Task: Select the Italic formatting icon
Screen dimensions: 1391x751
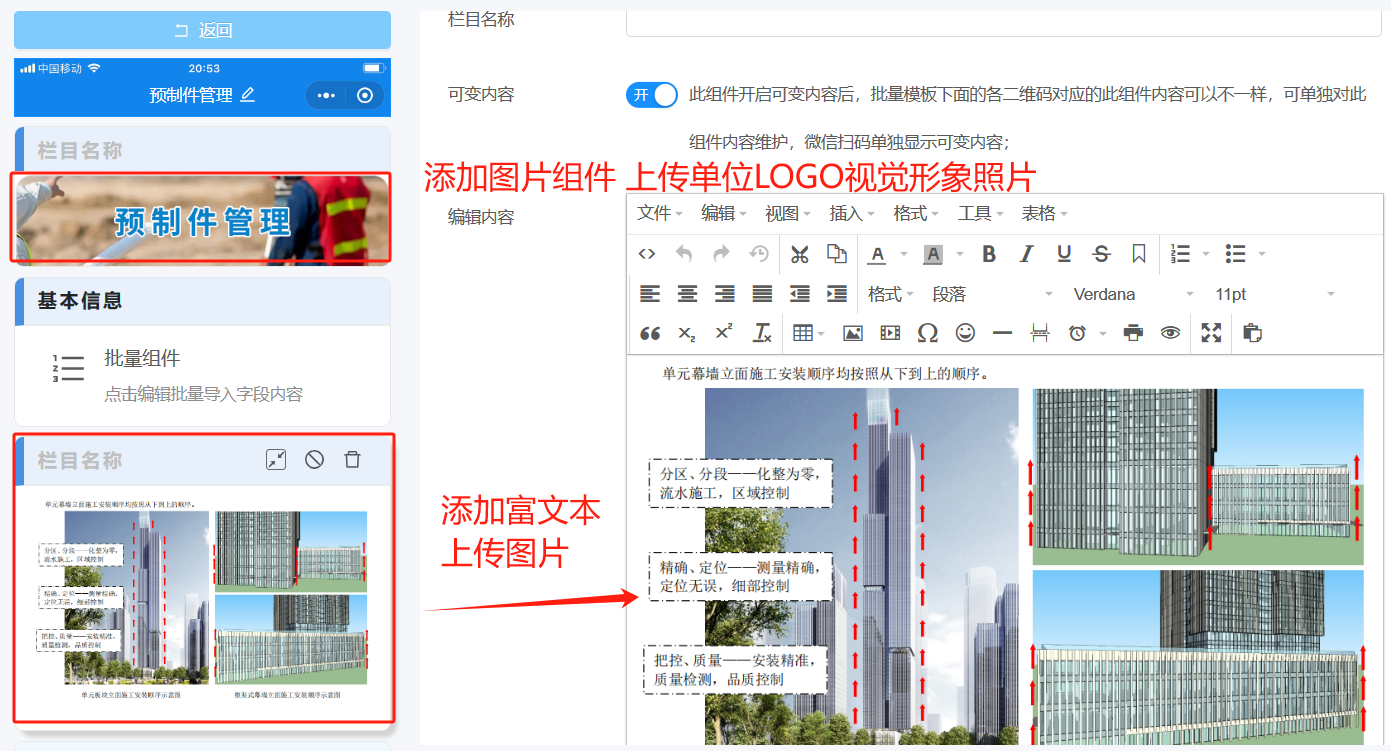Action: tap(1026, 254)
